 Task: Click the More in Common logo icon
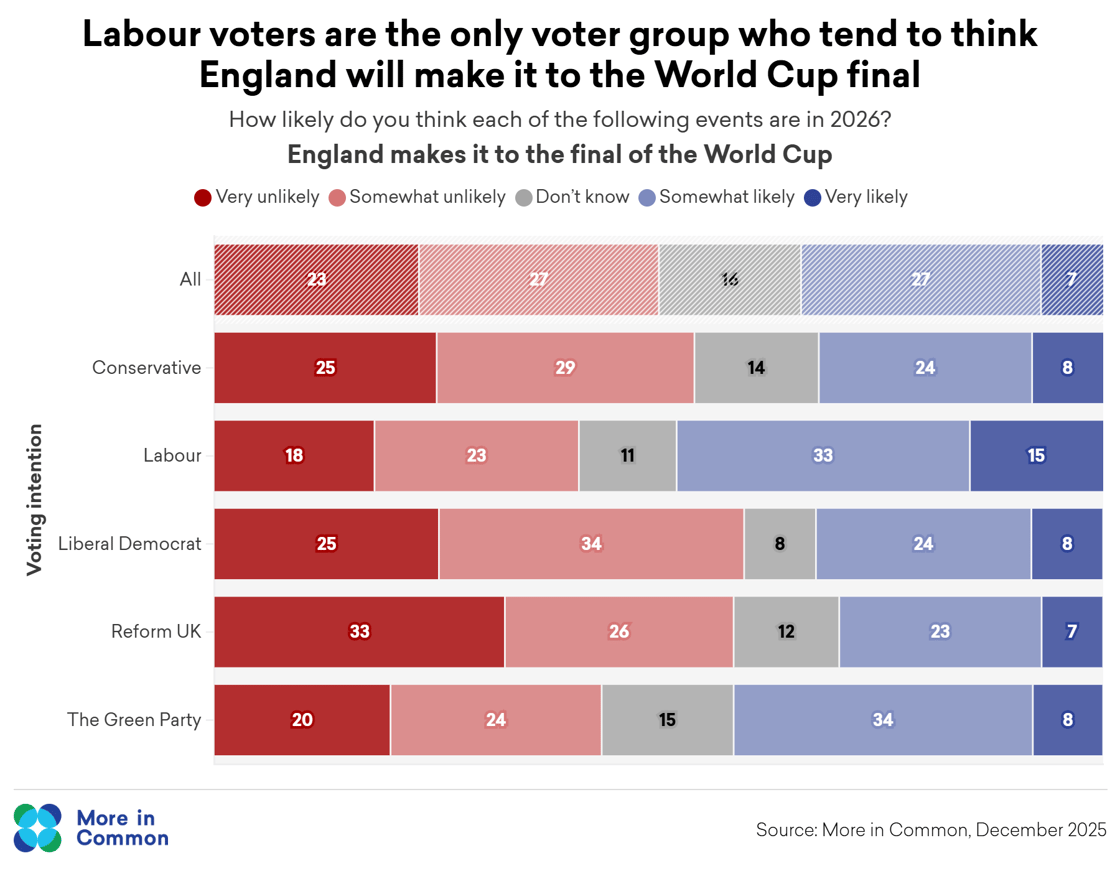[x=38, y=828]
